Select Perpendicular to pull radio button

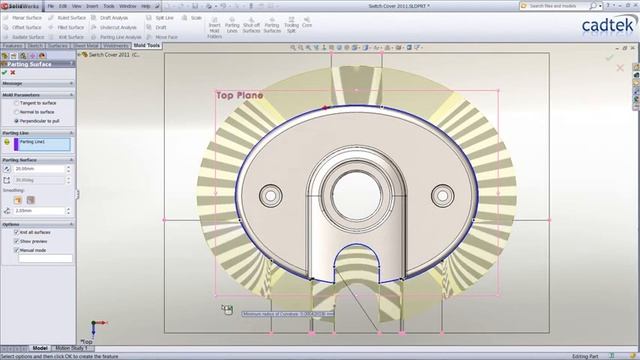click(x=17, y=121)
